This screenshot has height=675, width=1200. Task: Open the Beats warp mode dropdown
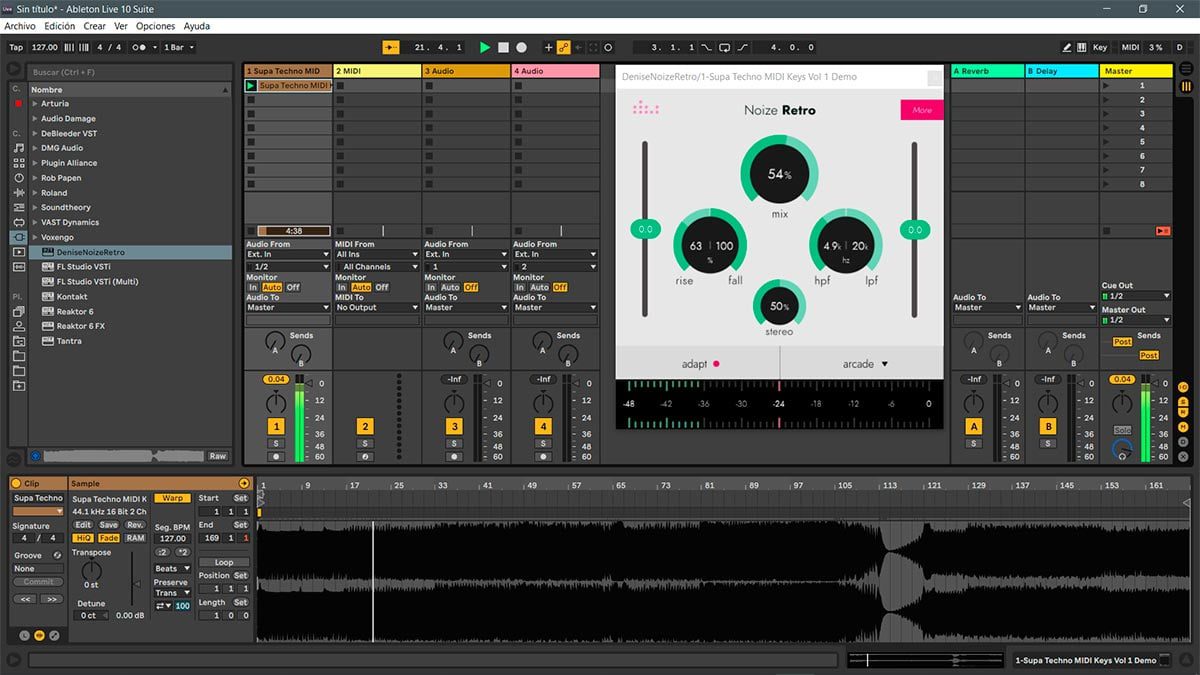pyautogui.click(x=172, y=568)
